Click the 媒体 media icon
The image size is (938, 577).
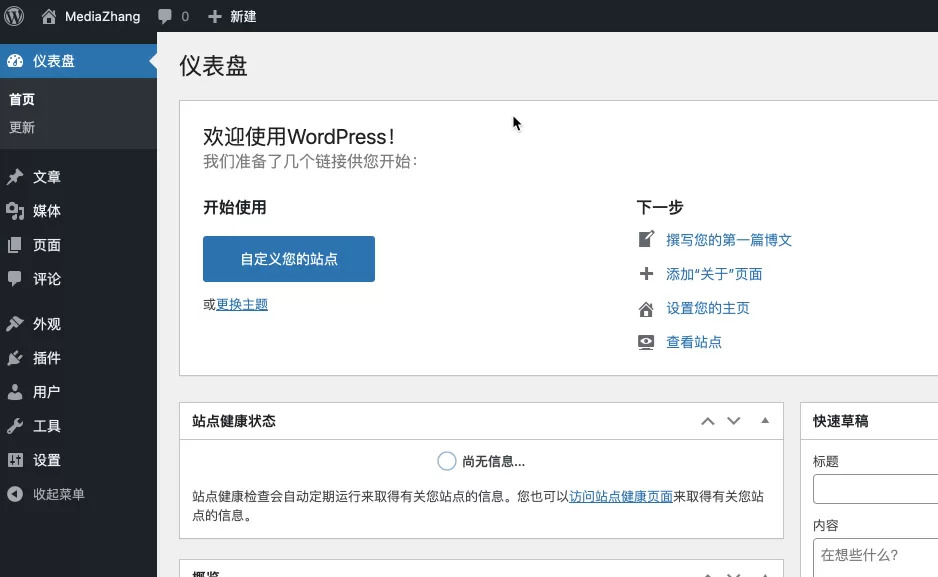15,210
